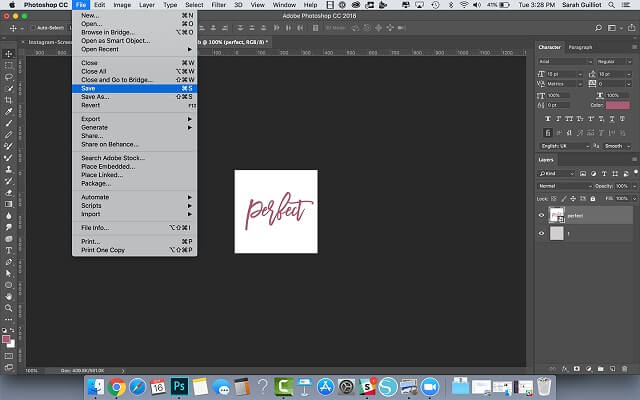Select the Lasso tool
640x400 pixels.
point(8,77)
